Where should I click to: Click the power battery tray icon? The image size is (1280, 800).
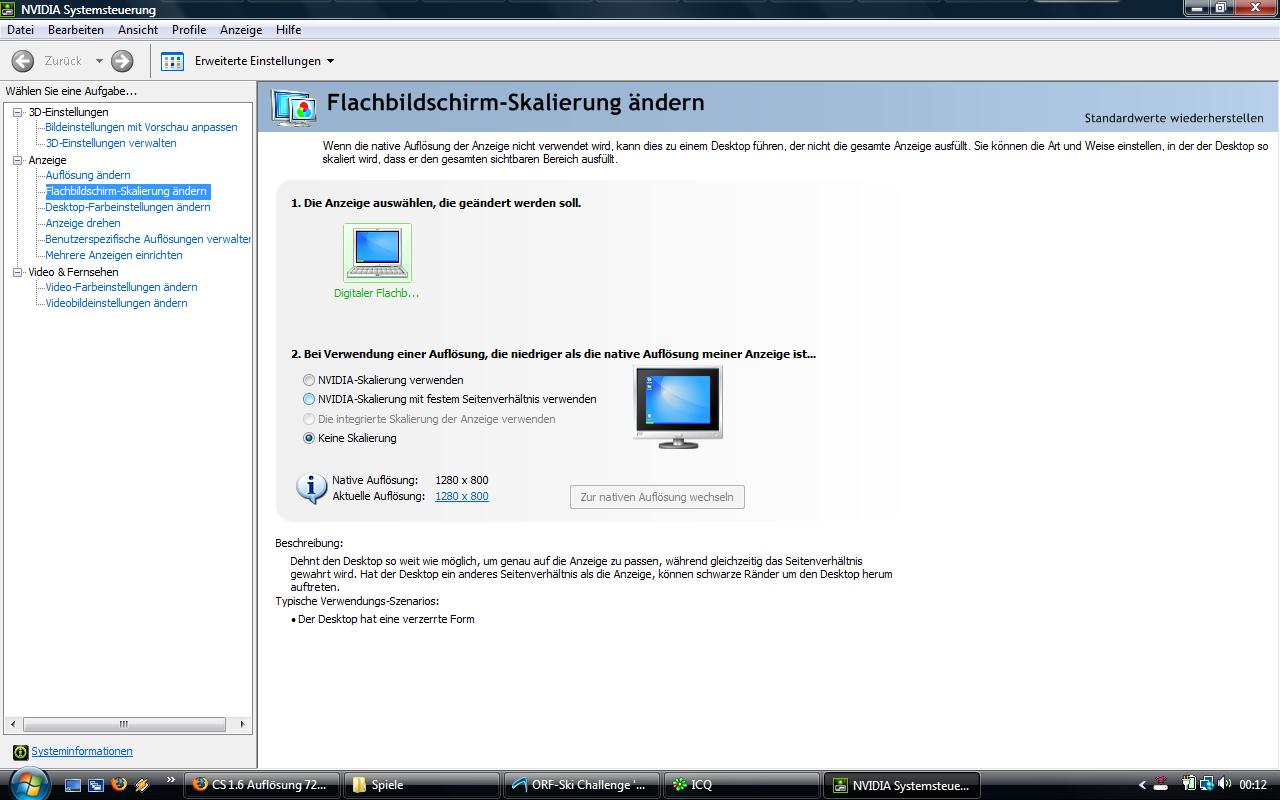pyautogui.click(x=1189, y=785)
